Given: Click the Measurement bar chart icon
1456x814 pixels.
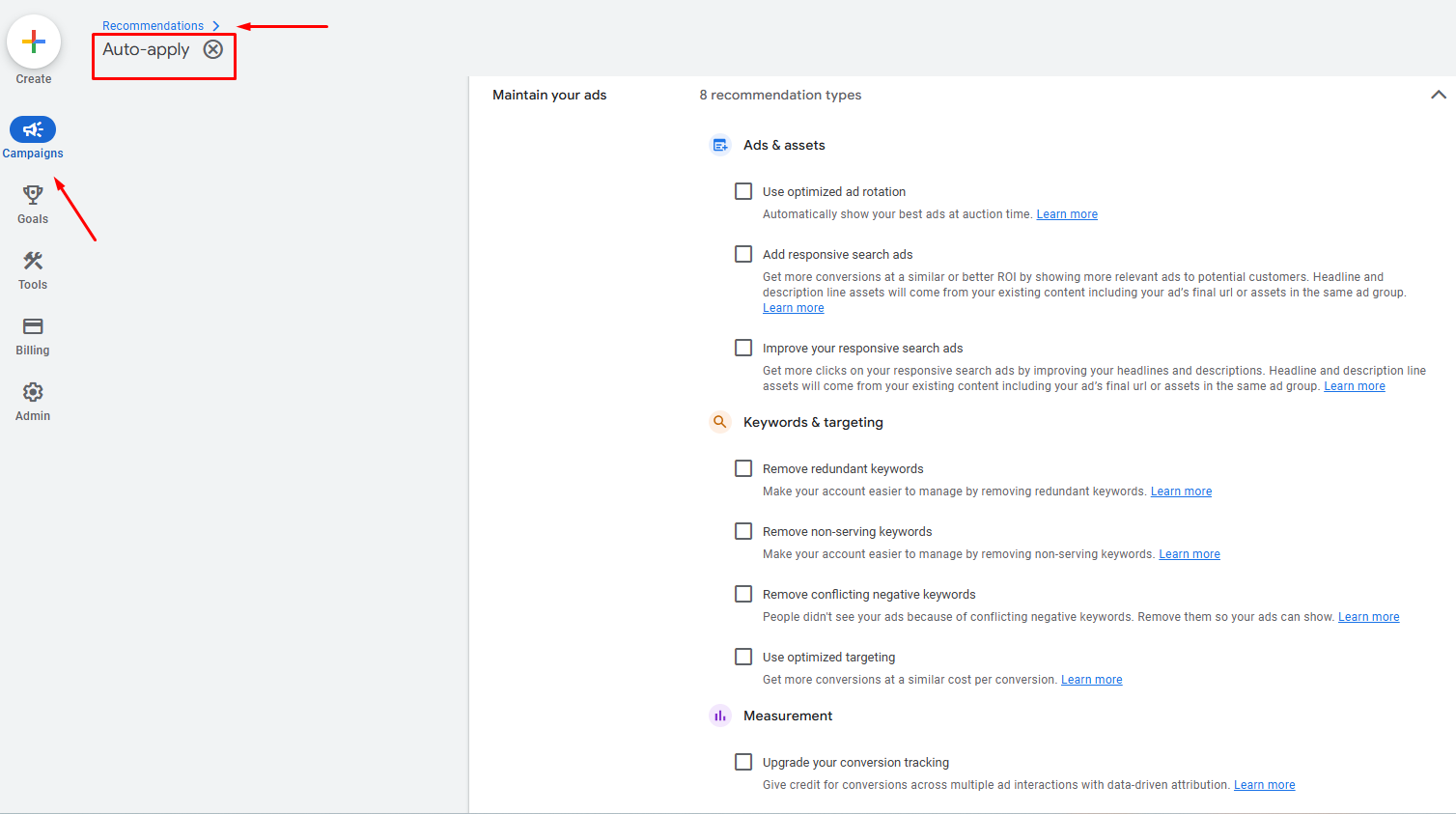Looking at the screenshot, I should 720,716.
